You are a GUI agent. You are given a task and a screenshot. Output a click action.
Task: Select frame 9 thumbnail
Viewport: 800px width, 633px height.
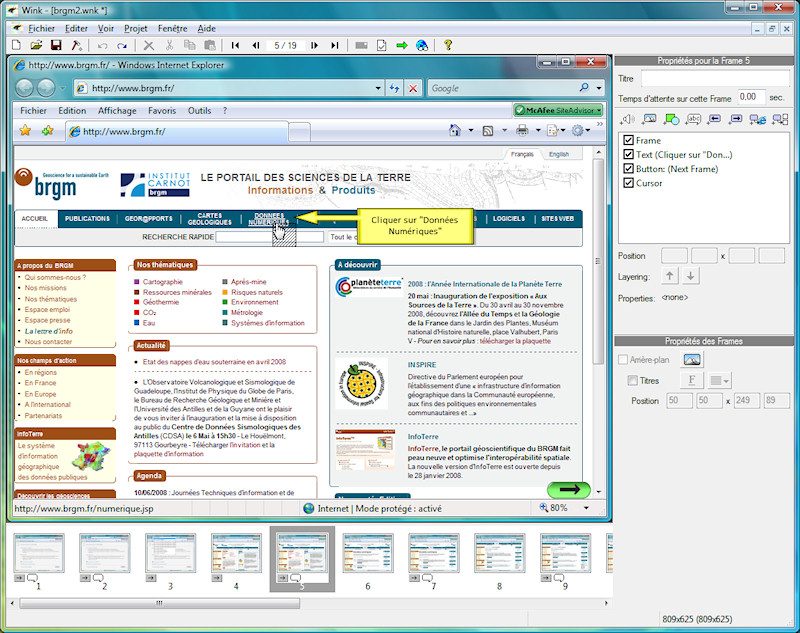coord(565,553)
